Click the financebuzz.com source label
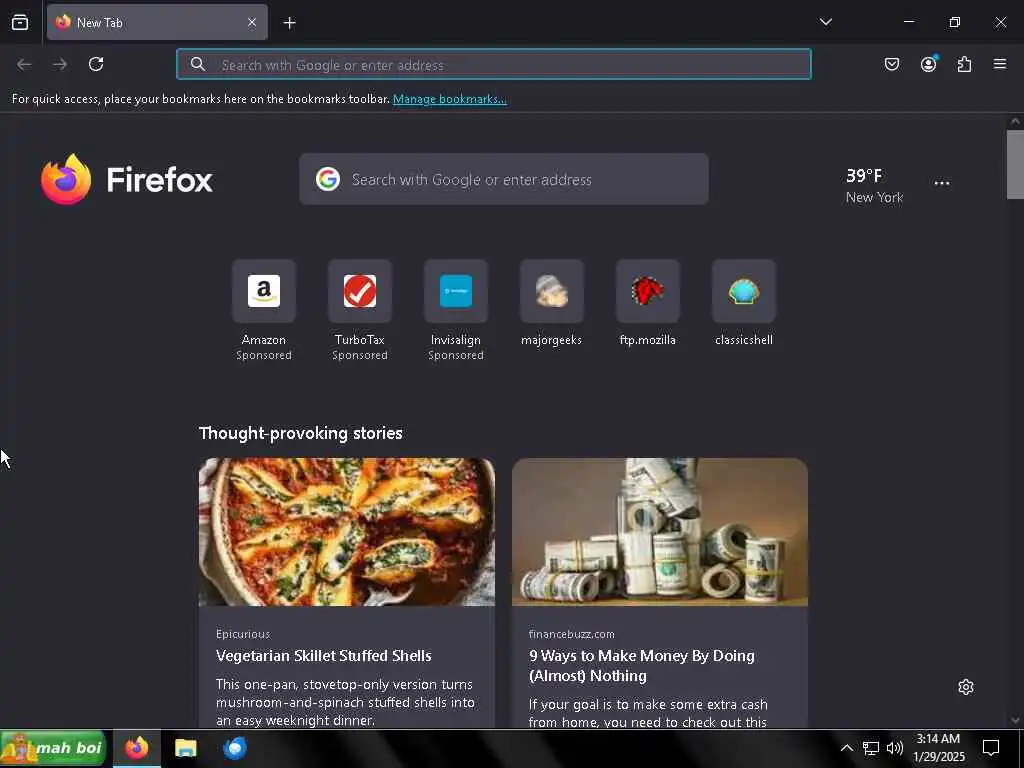 coord(571,634)
